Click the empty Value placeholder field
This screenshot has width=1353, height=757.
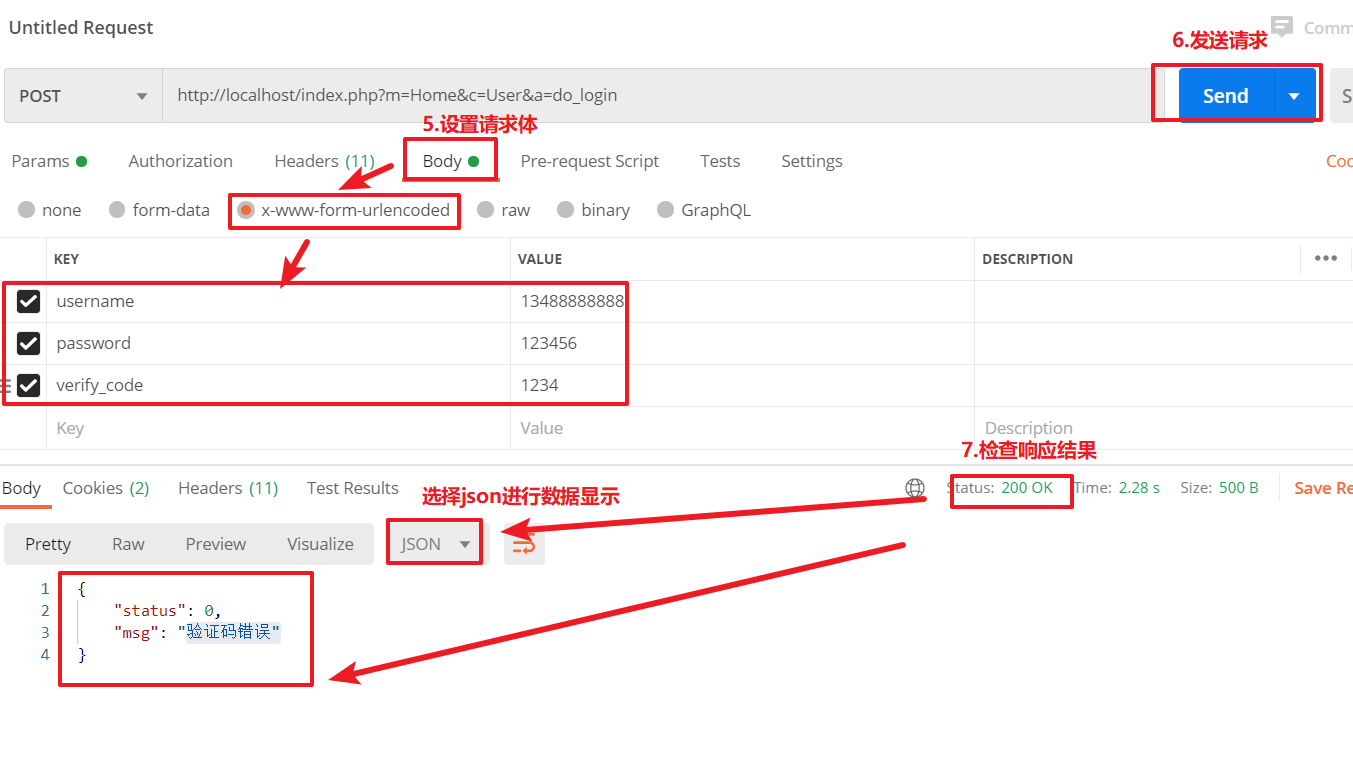pyautogui.click(x=742, y=428)
